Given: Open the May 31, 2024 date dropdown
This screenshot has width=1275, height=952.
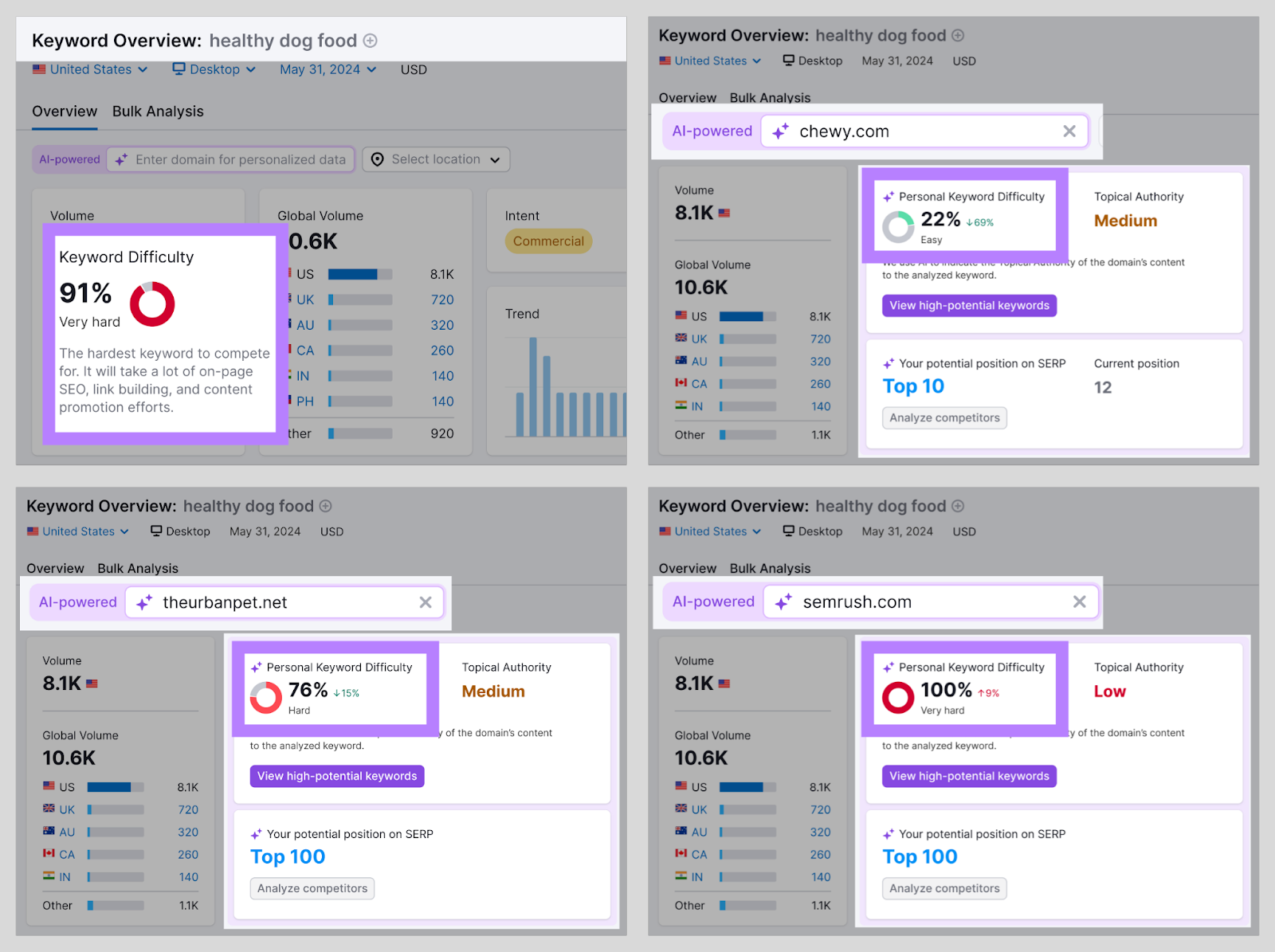Looking at the screenshot, I should click(328, 69).
